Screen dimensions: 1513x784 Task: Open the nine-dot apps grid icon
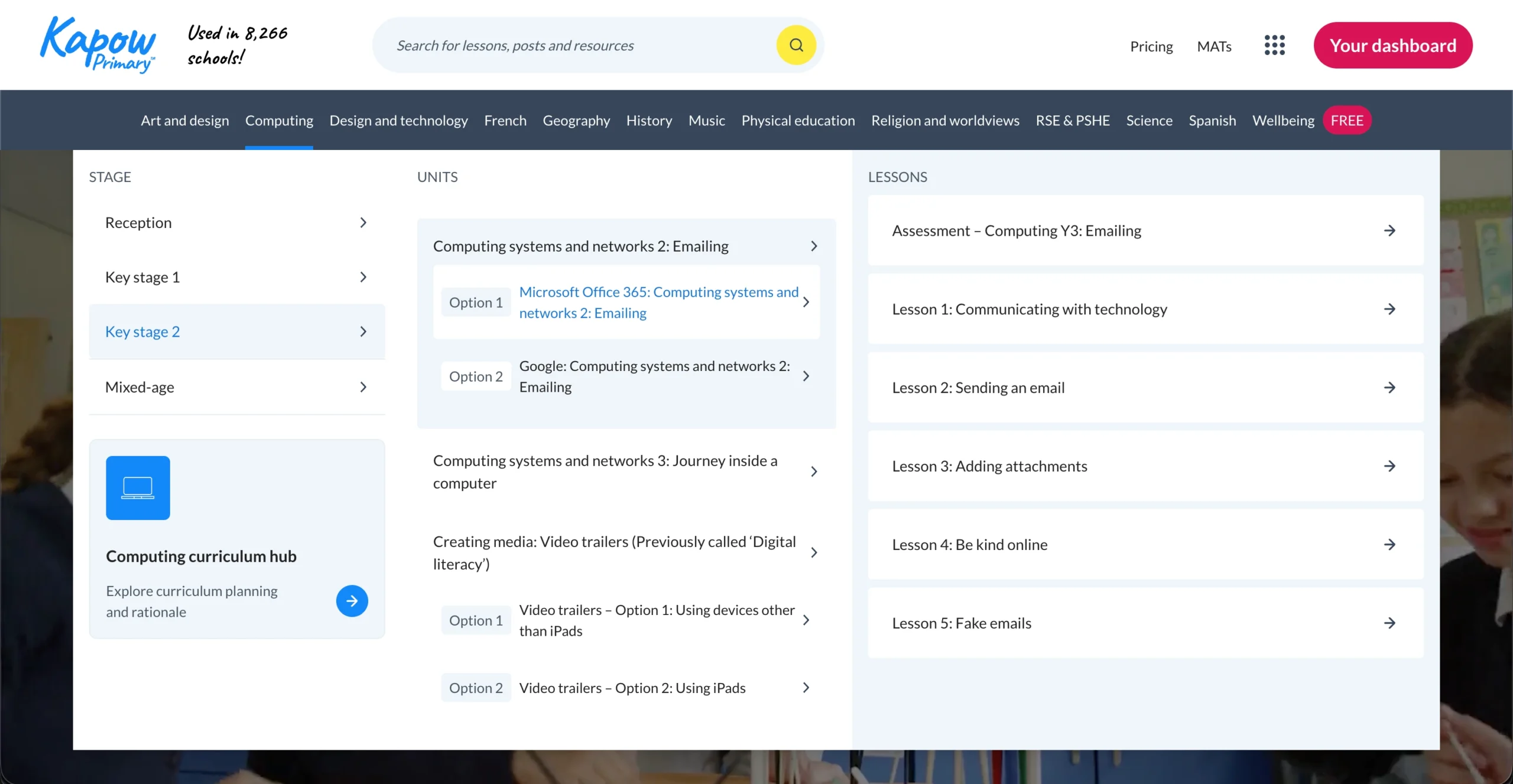click(x=1274, y=45)
